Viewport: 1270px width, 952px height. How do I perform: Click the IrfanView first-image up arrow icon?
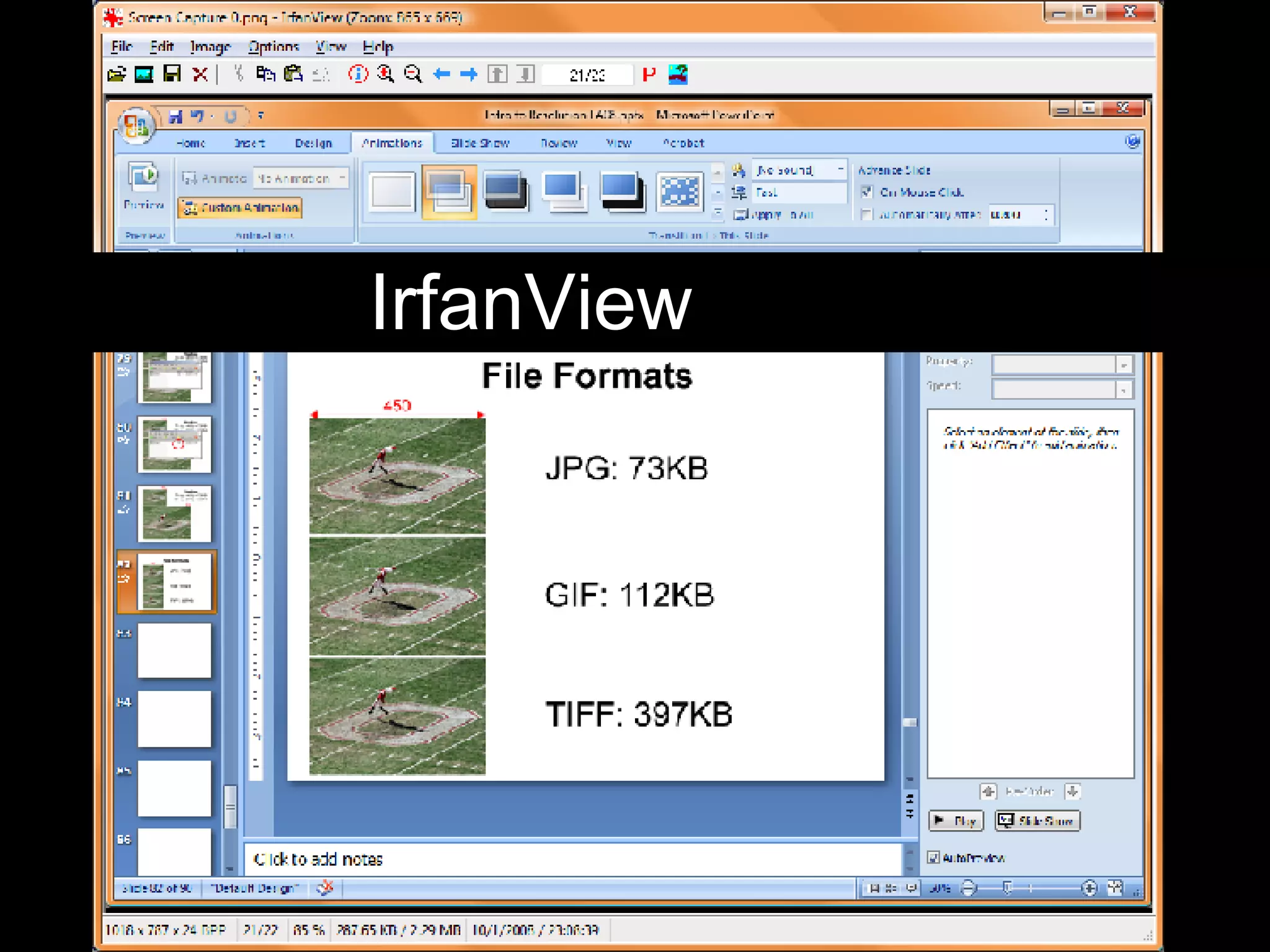(x=497, y=74)
